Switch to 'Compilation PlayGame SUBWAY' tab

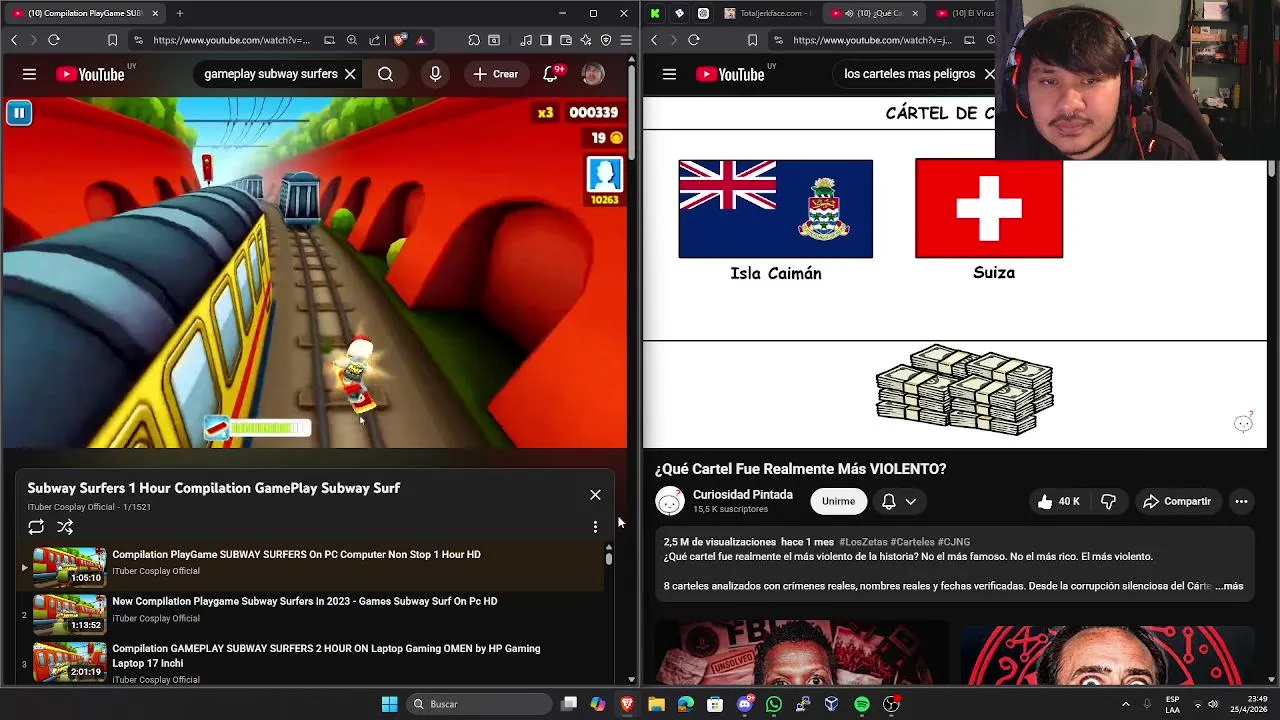(85, 13)
